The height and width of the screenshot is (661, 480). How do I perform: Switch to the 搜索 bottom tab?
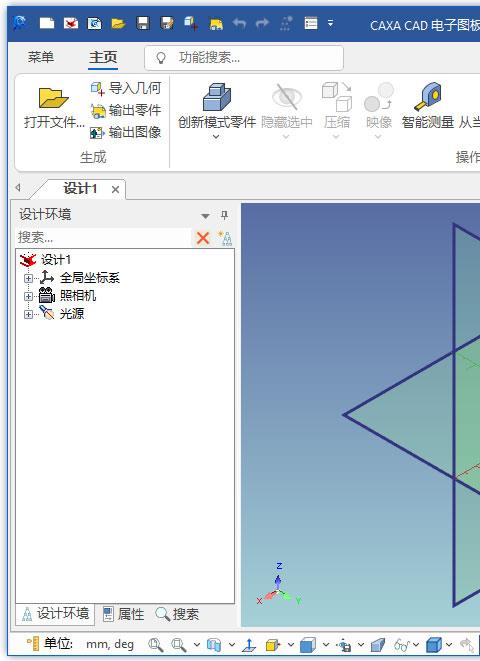click(177, 614)
